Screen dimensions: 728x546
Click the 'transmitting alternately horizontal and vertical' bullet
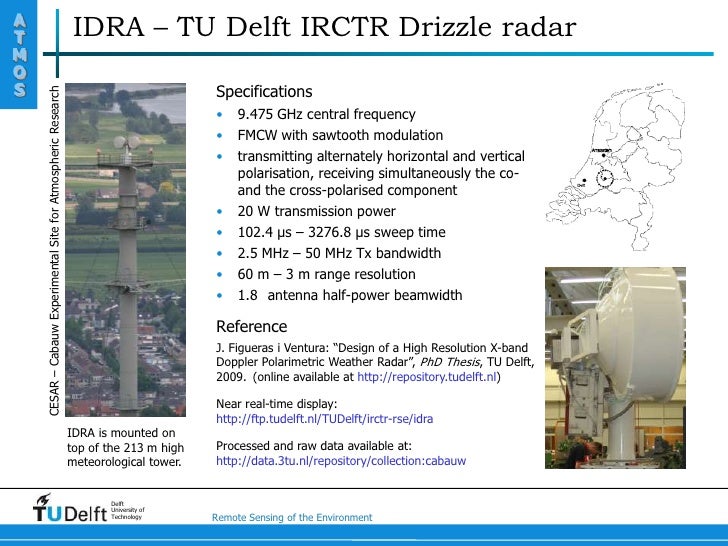pos(381,173)
